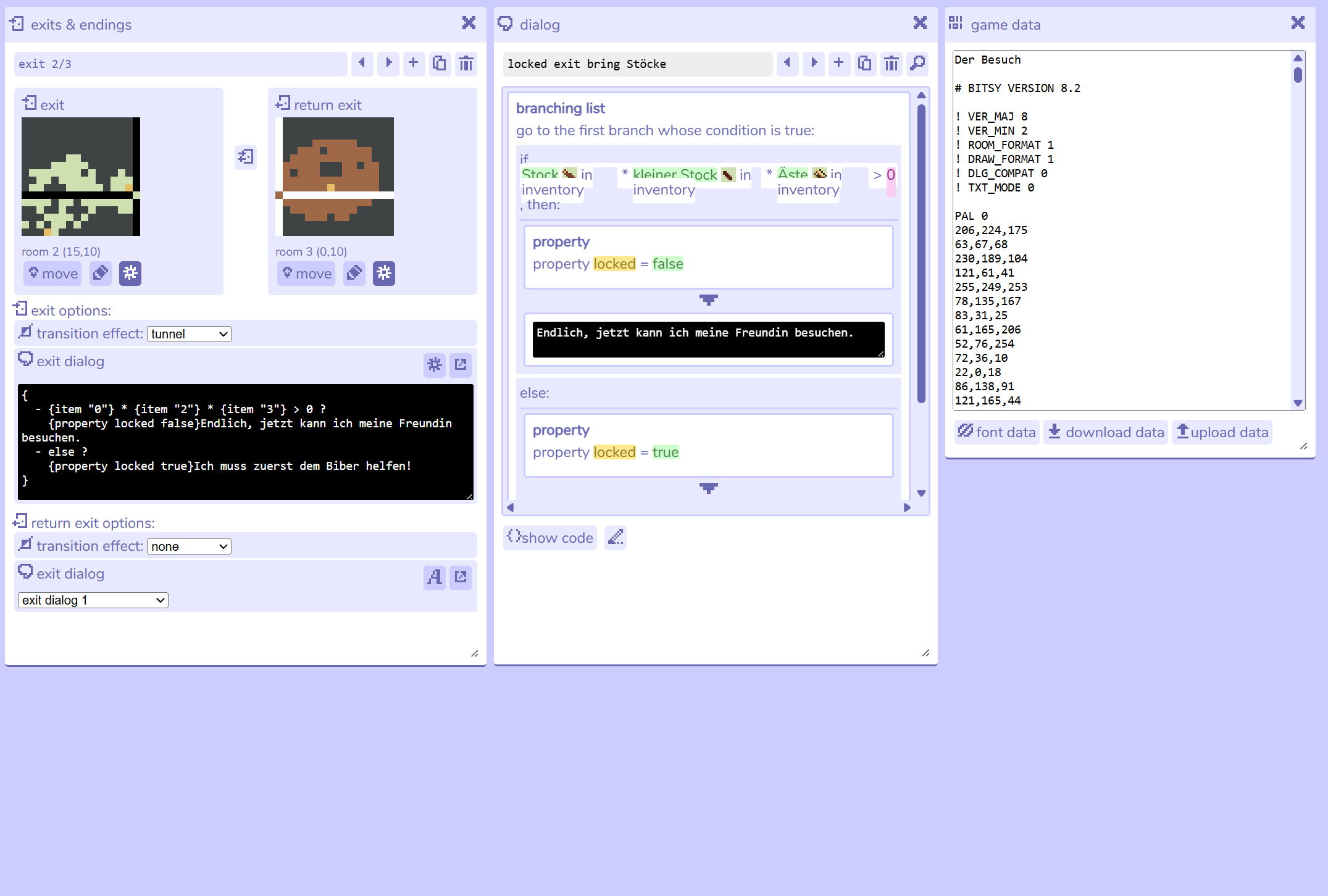This screenshot has height=896, width=1328.
Task: Click the exit dialog code text area
Action: [x=246, y=442]
